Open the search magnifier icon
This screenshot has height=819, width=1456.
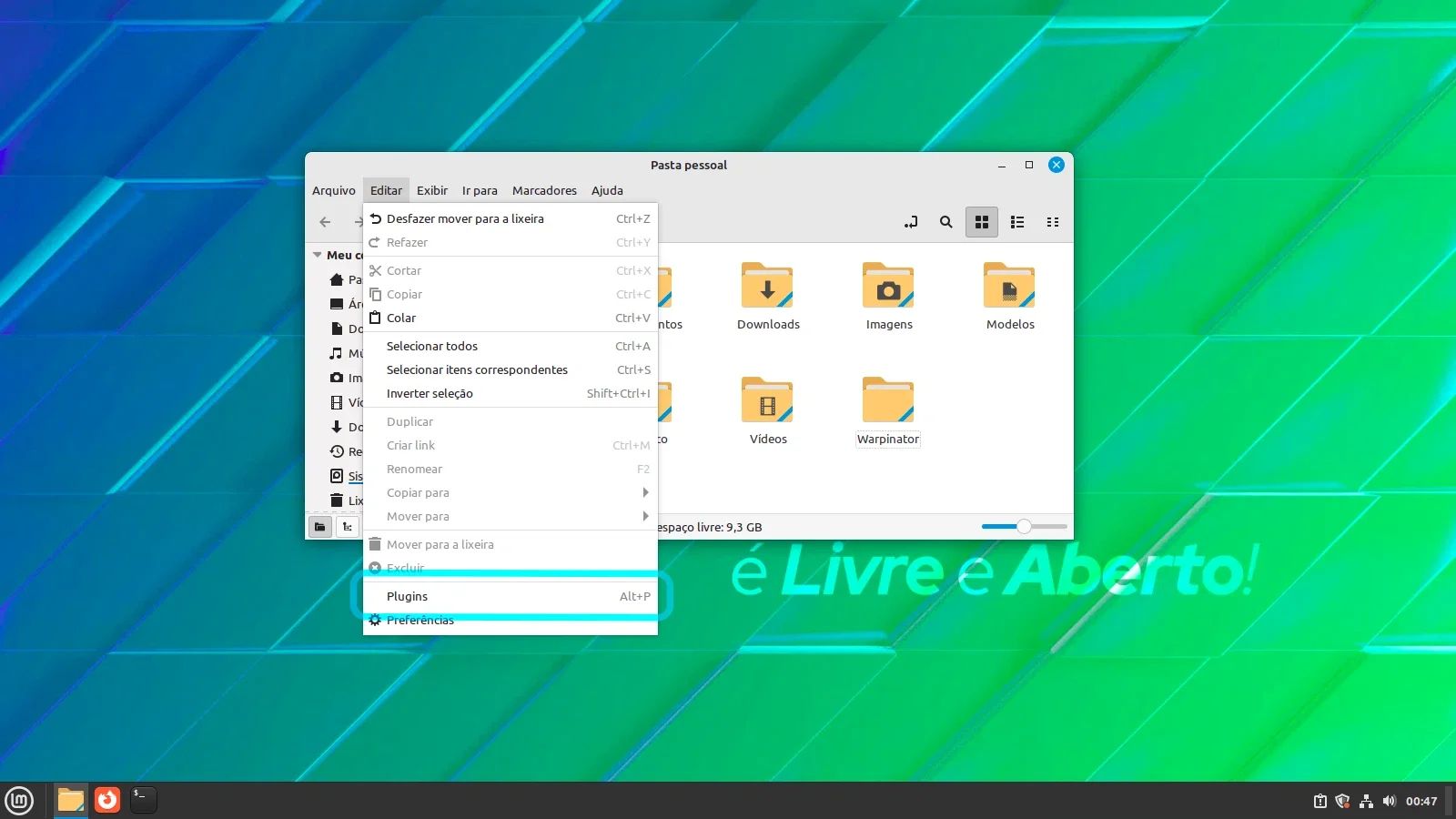[x=946, y=222]
